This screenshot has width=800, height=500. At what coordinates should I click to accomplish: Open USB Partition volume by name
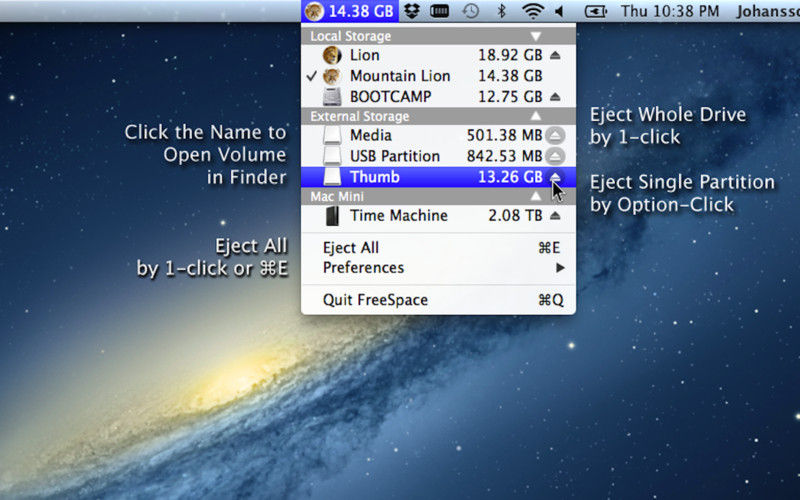(394, 156)
